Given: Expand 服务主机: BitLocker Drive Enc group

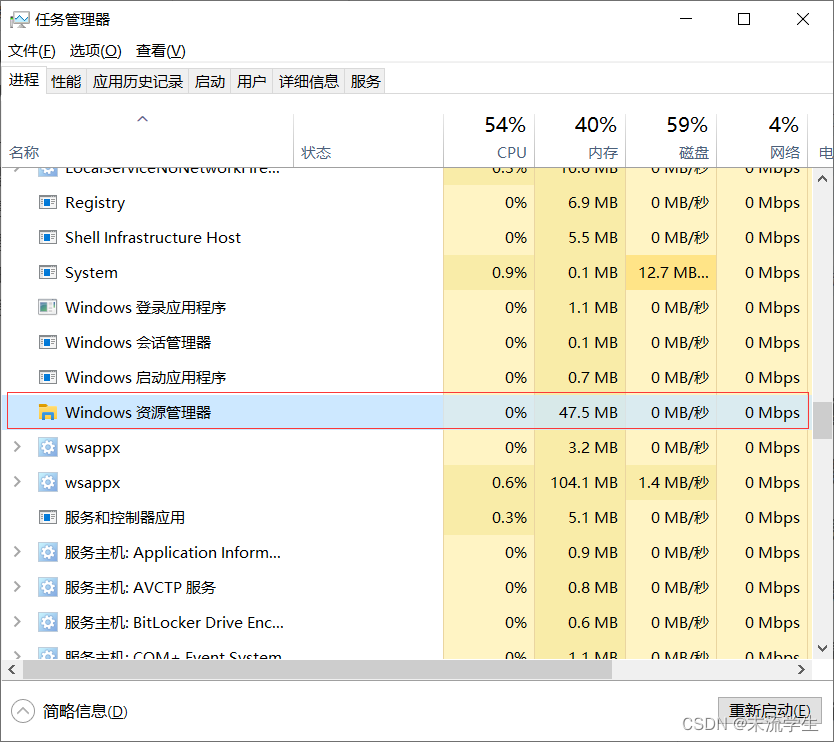Looking at the screenshot, I should click(17, 622).
